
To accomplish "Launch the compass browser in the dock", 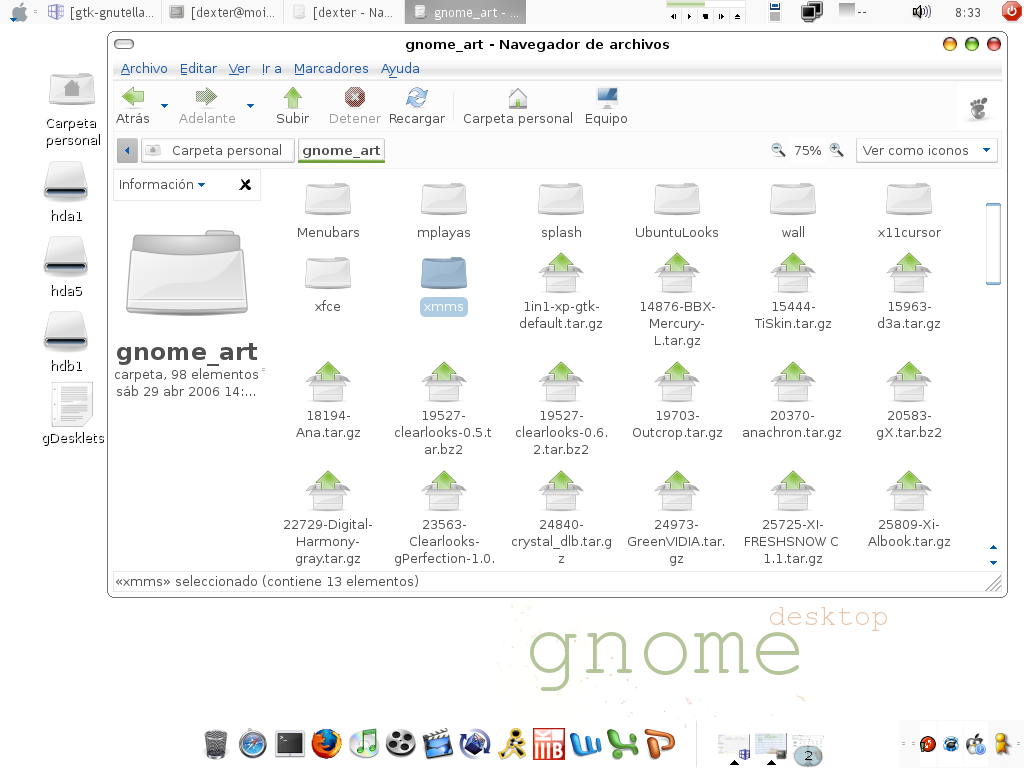I will [x=253, y=744].
